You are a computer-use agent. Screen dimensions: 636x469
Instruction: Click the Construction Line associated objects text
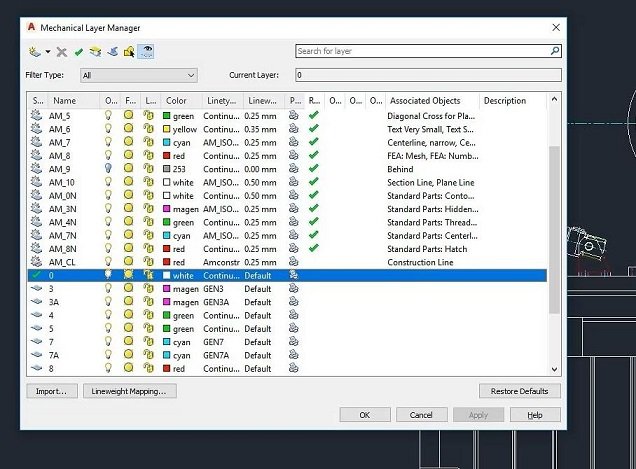pos(420,262)
